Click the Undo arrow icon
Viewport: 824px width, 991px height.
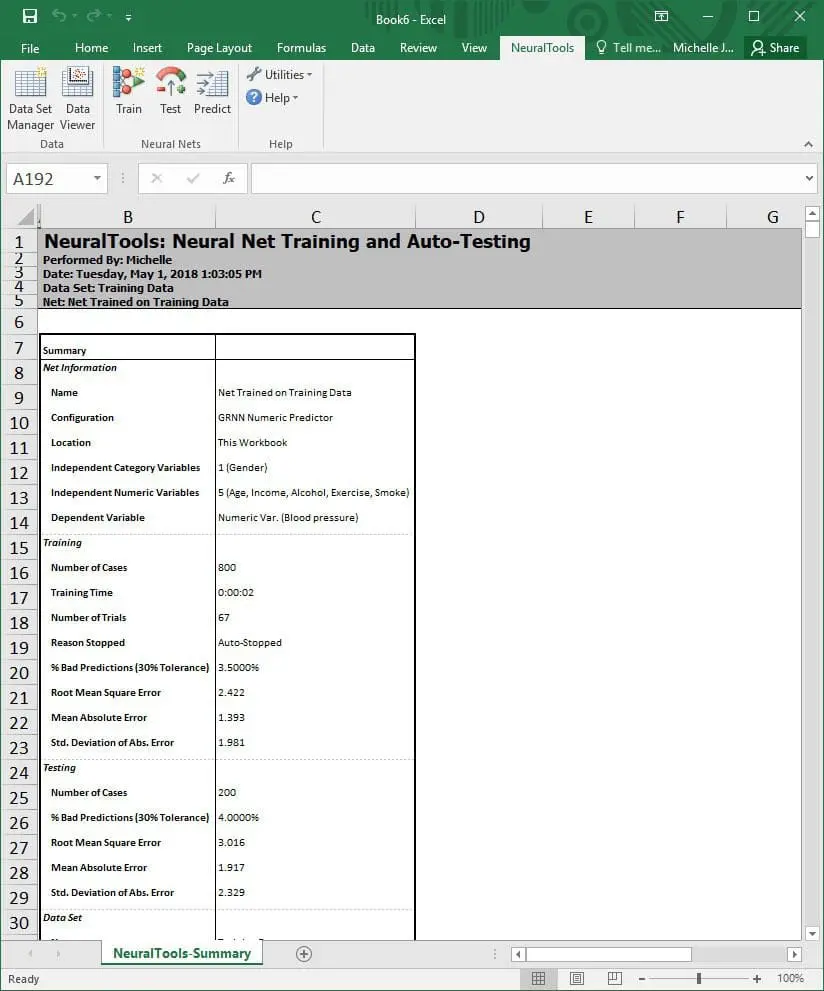pyautogui.click(x=59, y=17)
